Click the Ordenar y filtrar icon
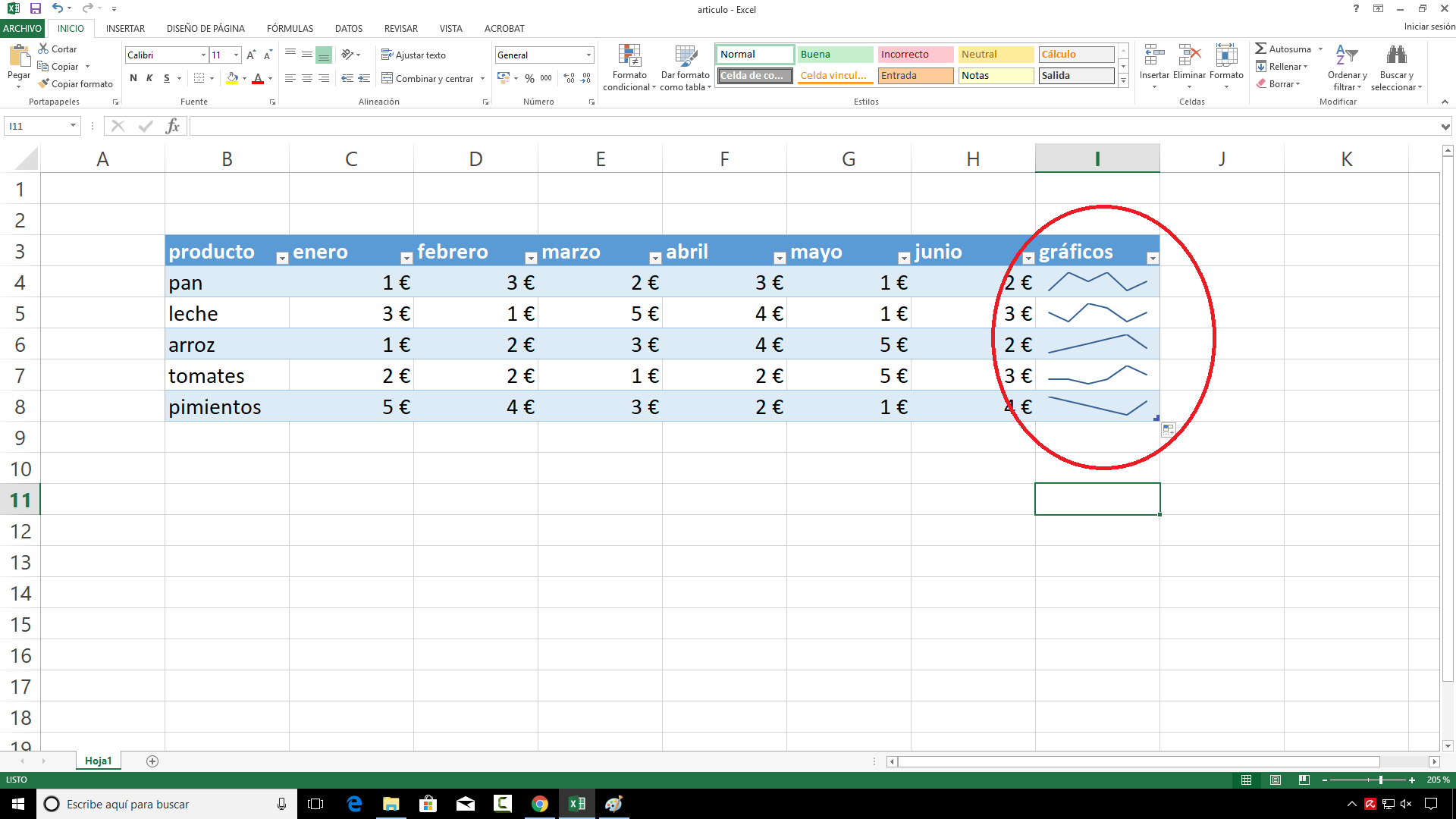This screenshot has width=1456, height=819. (1347, 56)
